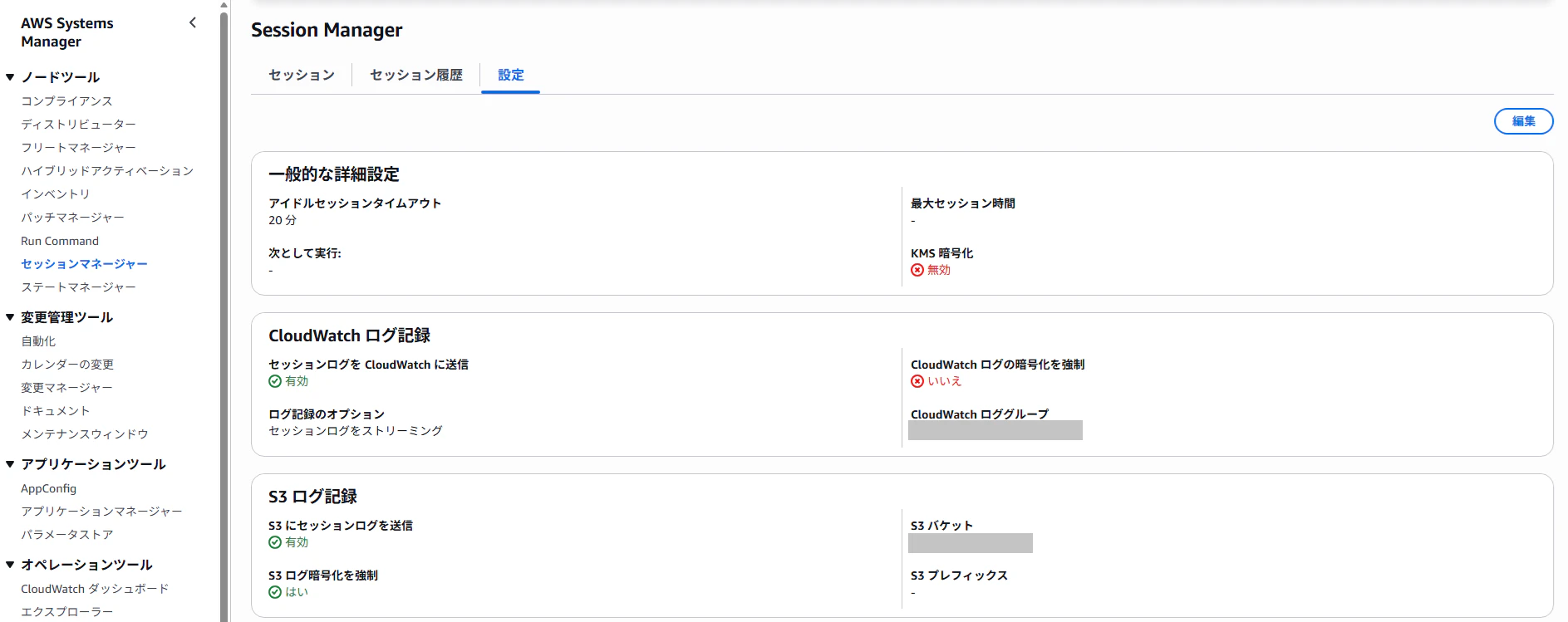
Task: Click the "一般的な詳細設定" heading
Action: tap(334, 174)
